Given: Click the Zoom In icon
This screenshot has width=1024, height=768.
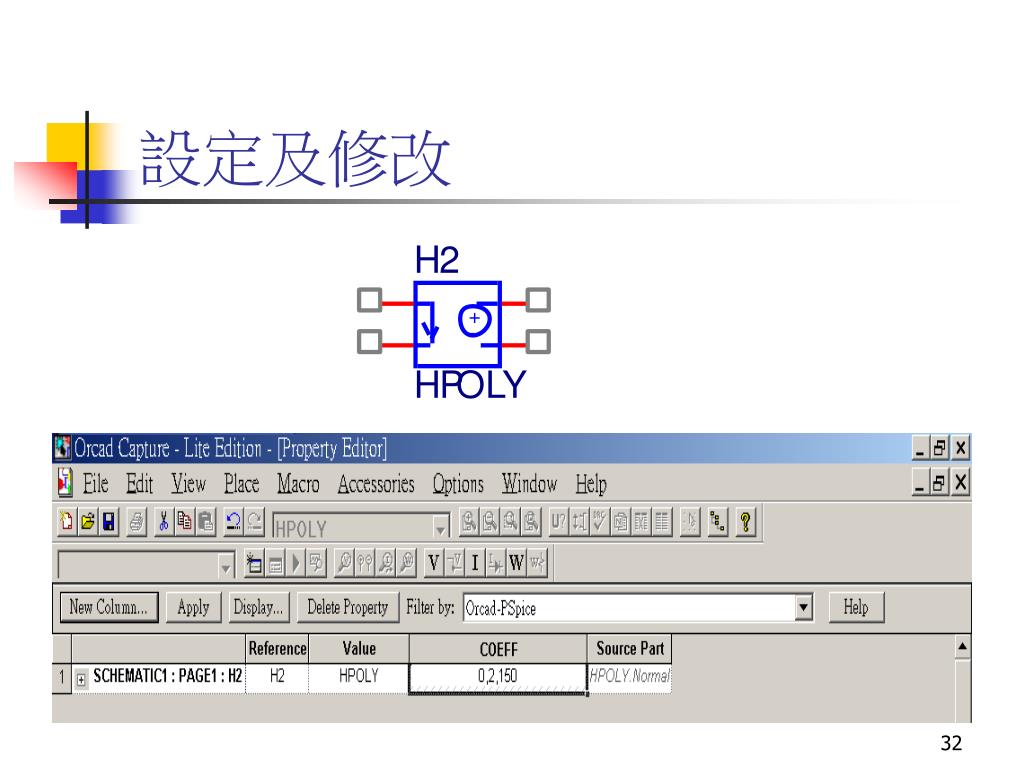Looking at the screenshot, I should [468, 522].
